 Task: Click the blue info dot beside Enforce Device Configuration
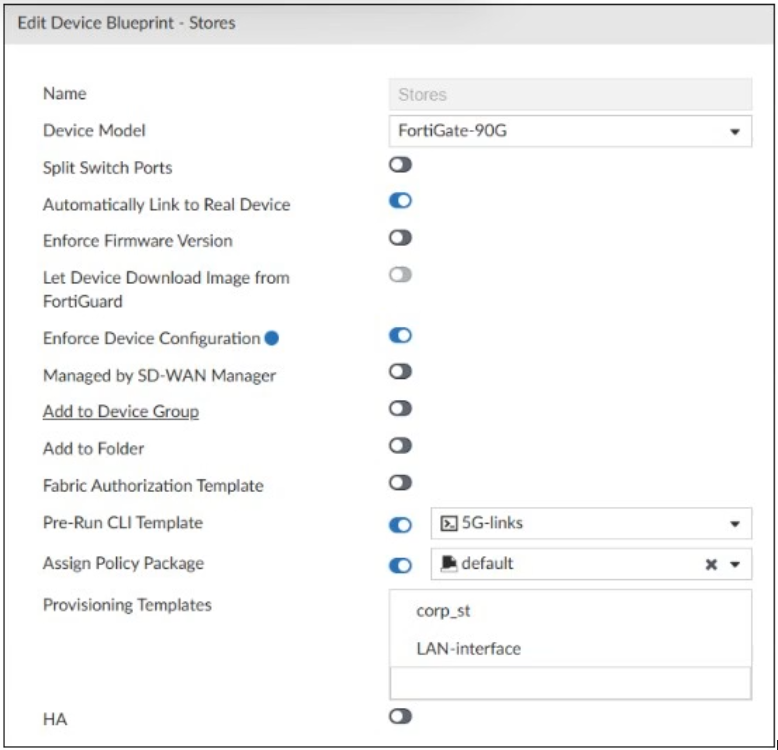(x=272, y=339)
